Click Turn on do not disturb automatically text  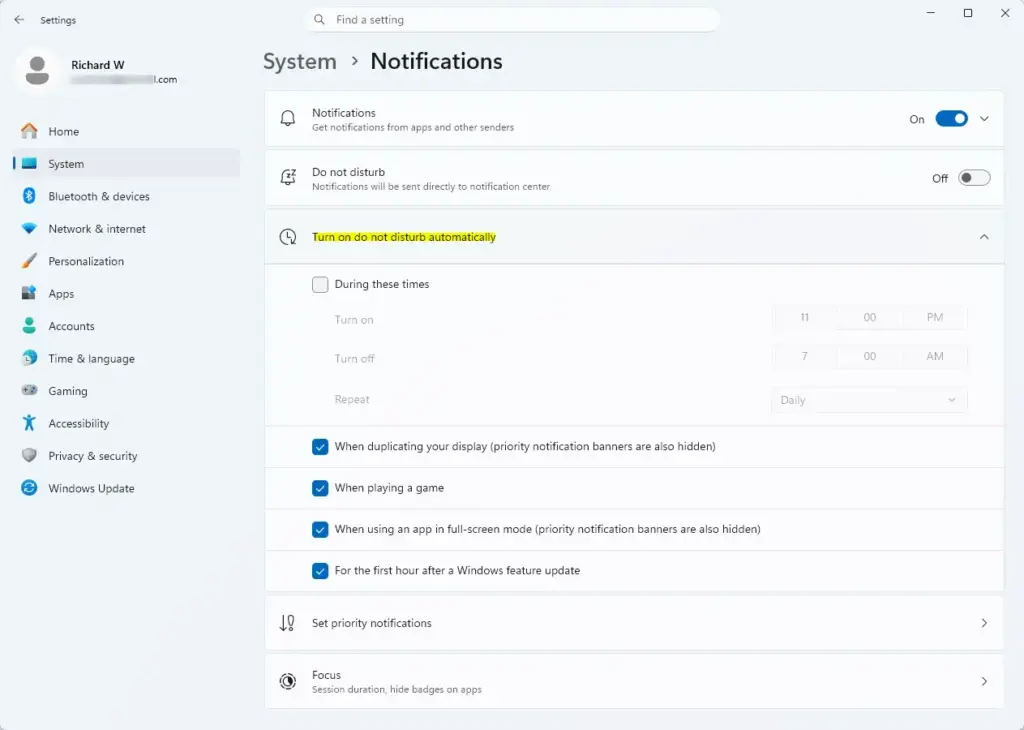tap(404, 237)
